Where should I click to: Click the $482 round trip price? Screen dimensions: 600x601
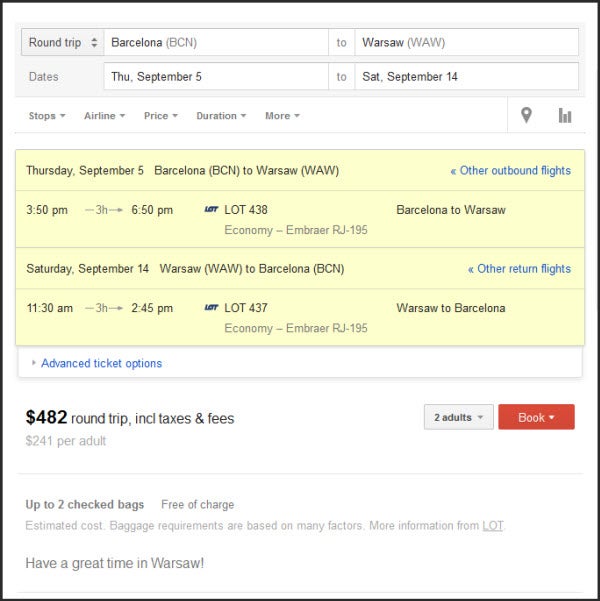pyautogui.click(x=46, y=417)
